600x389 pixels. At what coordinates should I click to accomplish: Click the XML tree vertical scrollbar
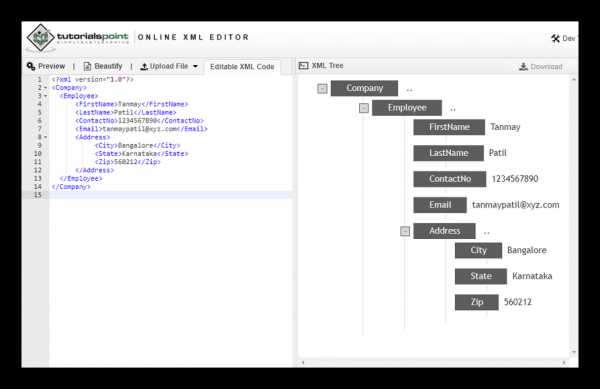coord(574,216)
